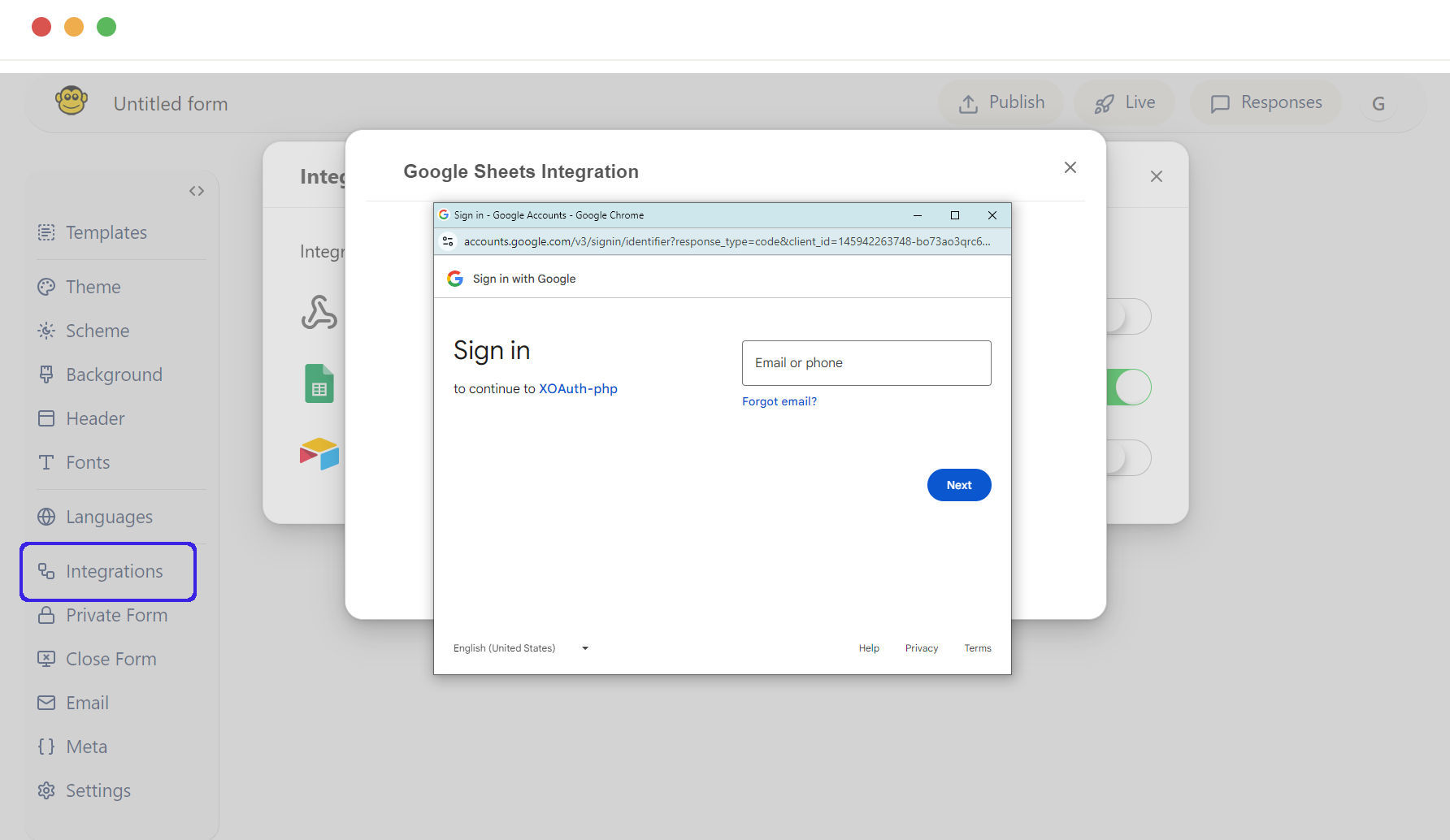Open Private Form label
Image resolution: width=1450 pixels, height=840 pixels.
[116, 615]
